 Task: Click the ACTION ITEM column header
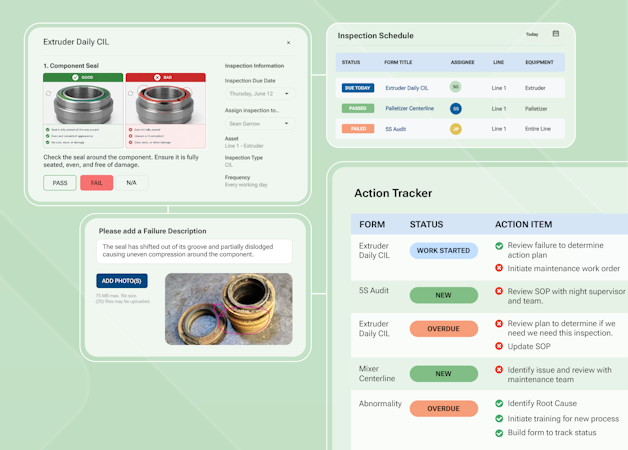tap(523, 225)
